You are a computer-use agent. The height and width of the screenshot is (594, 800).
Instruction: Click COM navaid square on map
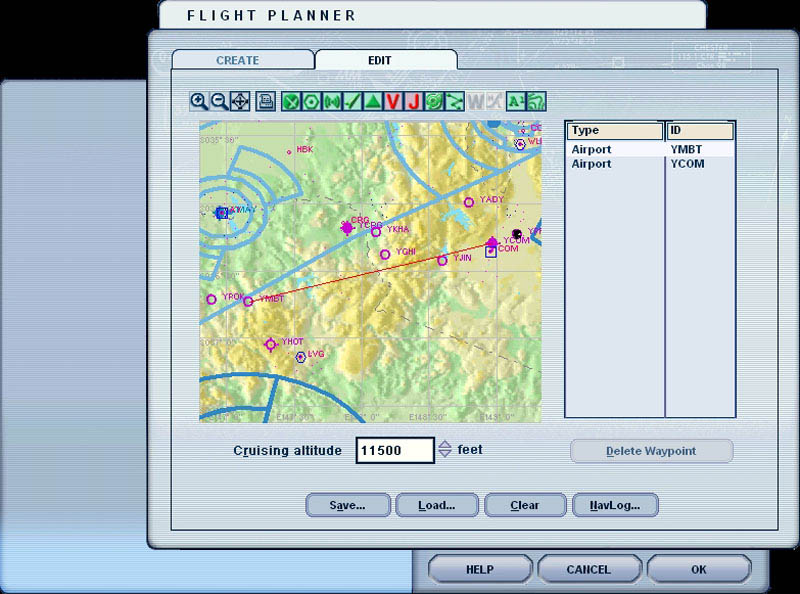point(491,252)
